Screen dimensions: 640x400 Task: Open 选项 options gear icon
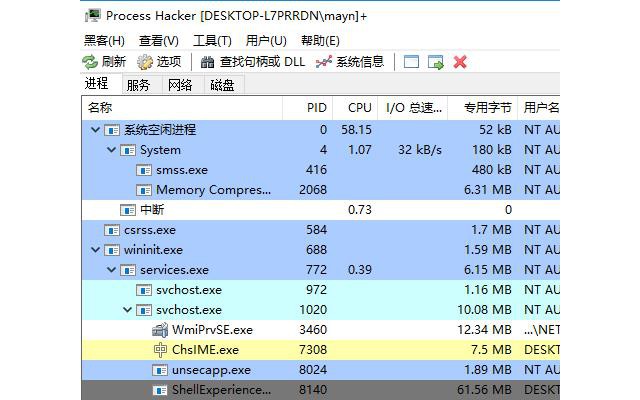[144, 62]
